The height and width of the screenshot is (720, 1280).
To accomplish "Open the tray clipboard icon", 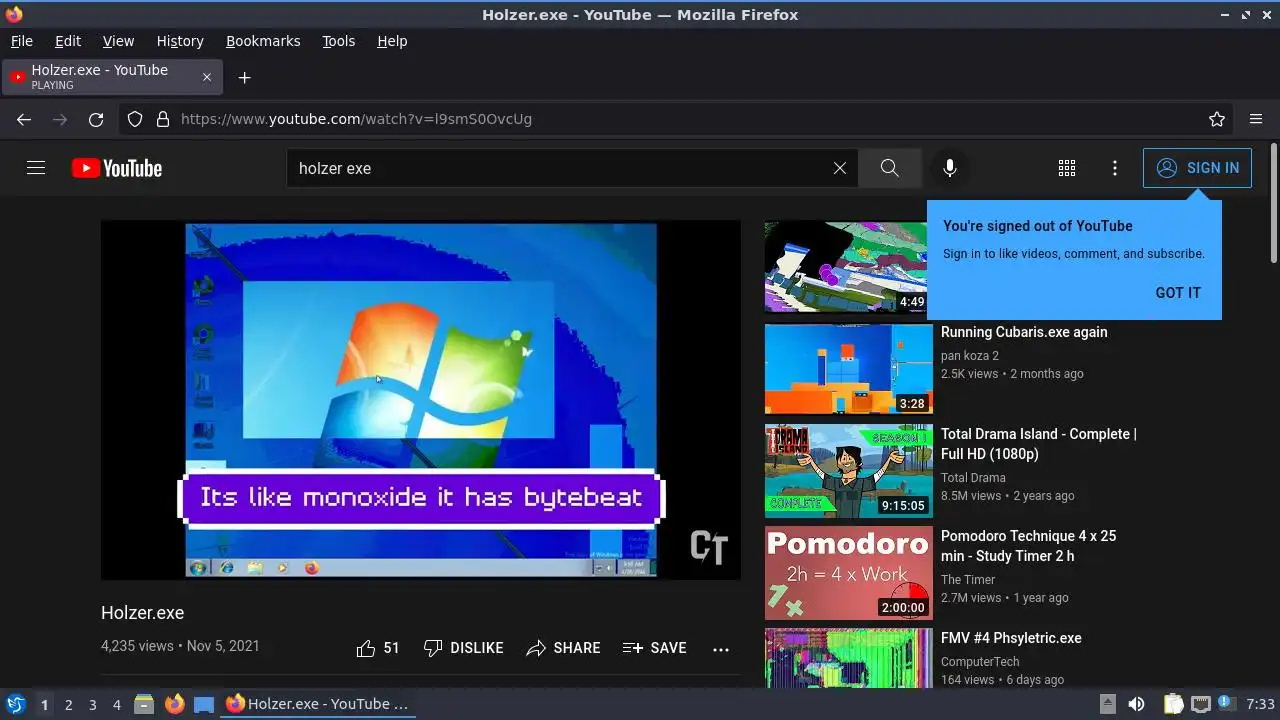I will click(x=1173, y=704).
